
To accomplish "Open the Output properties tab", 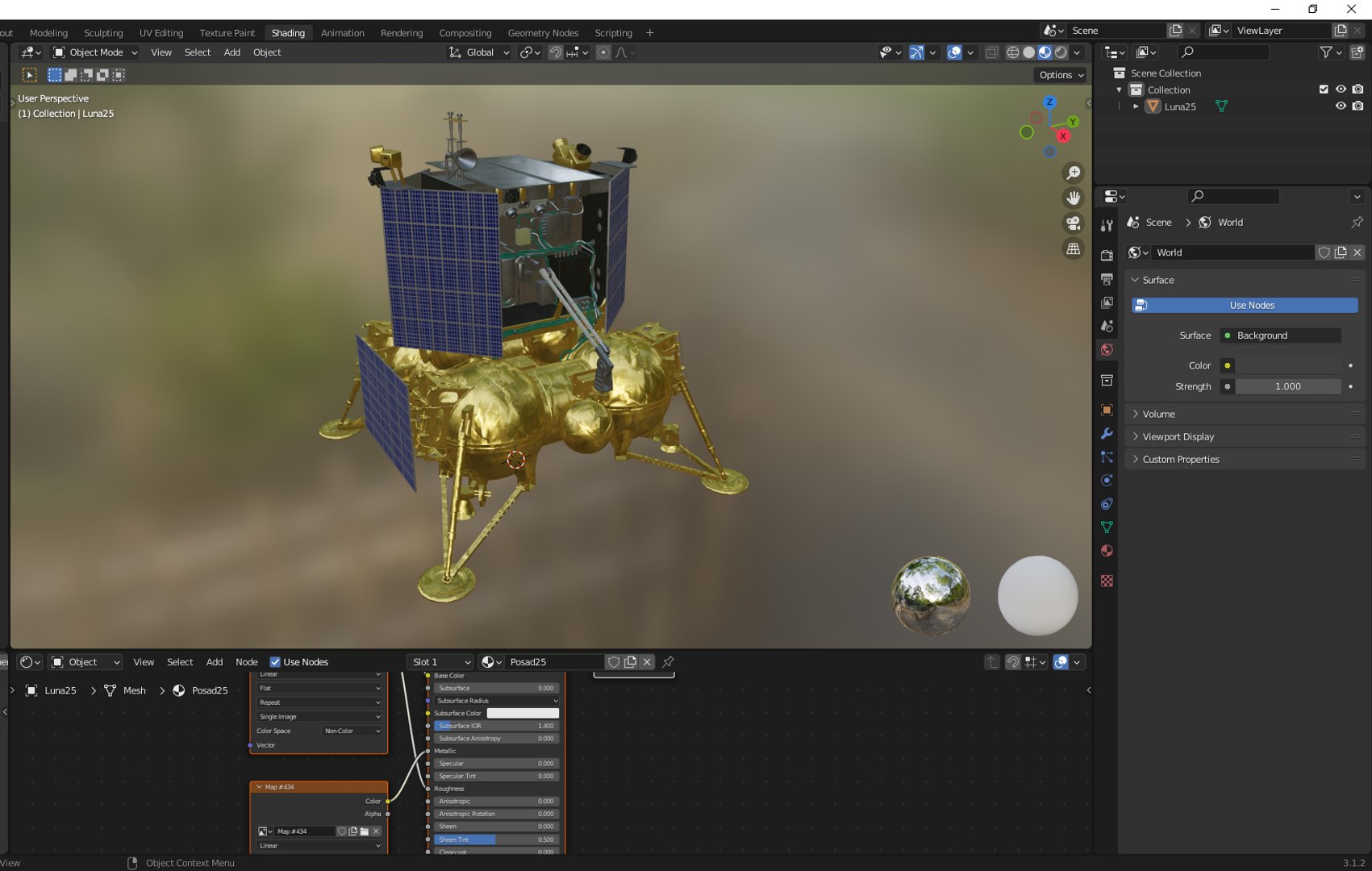I will tap(1107, 279).
